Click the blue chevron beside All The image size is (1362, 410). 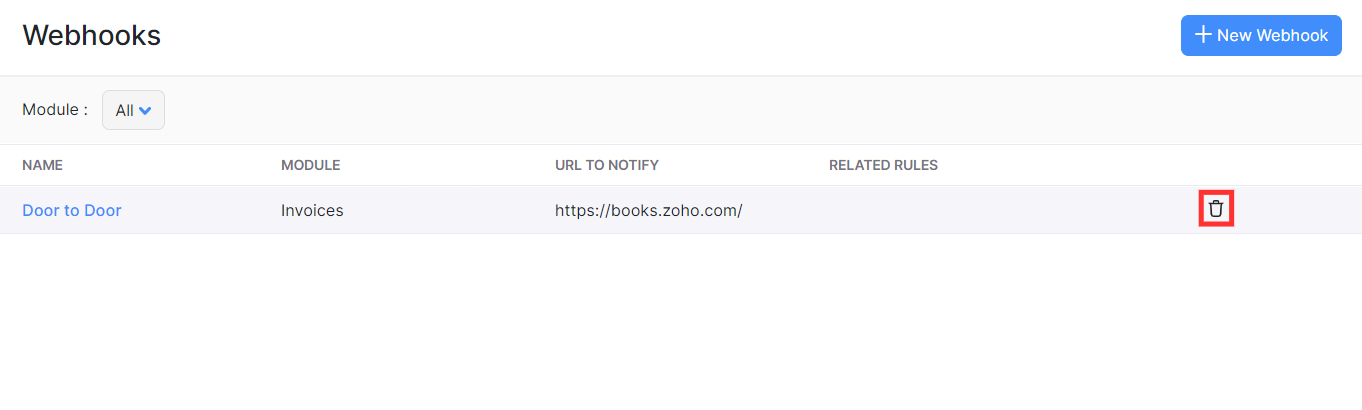click(145, 111)
